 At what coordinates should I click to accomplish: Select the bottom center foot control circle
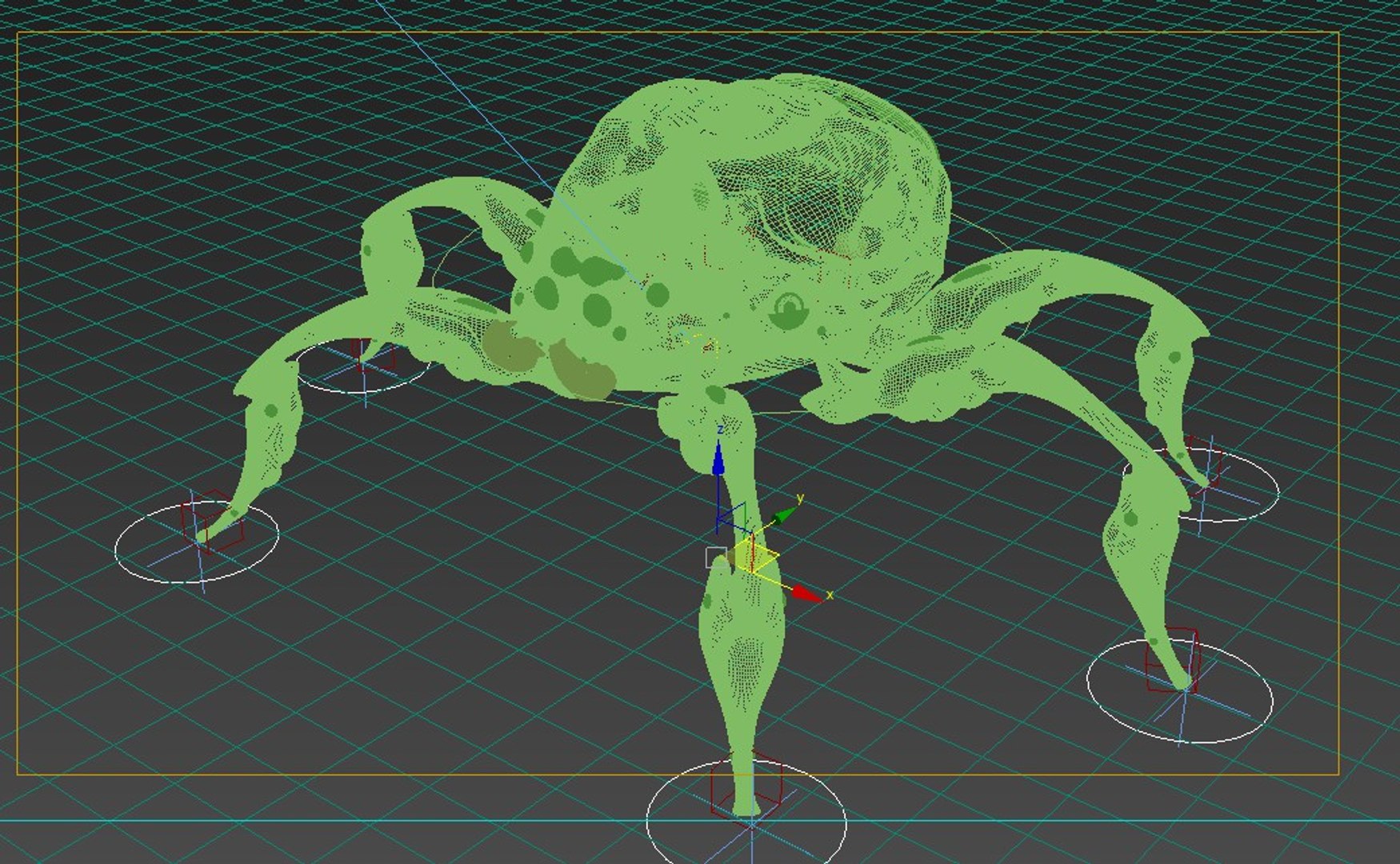(x=746, y=813)
